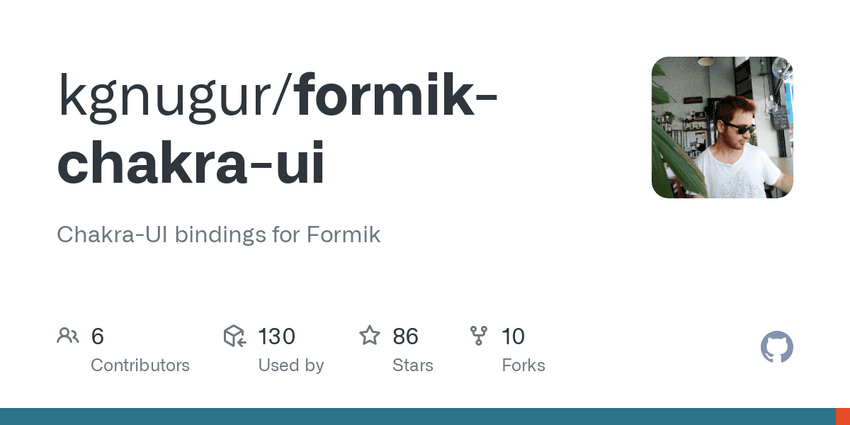
Task: Click the owner name kgnugur
Action: click(x=170, y=97)
